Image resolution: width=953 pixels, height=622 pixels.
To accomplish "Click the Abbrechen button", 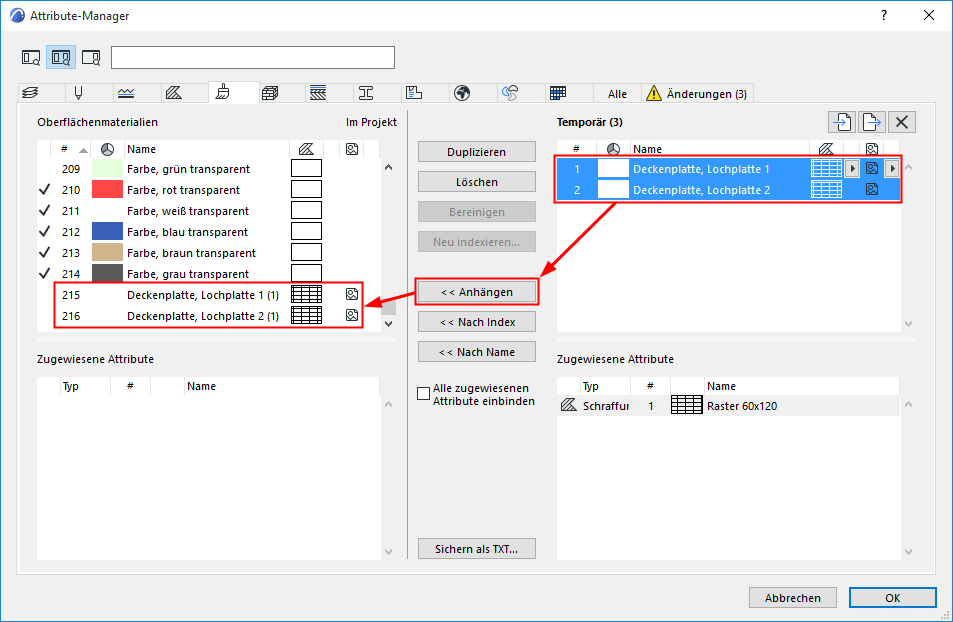I will pyautogui.click(x=793, y=598).
